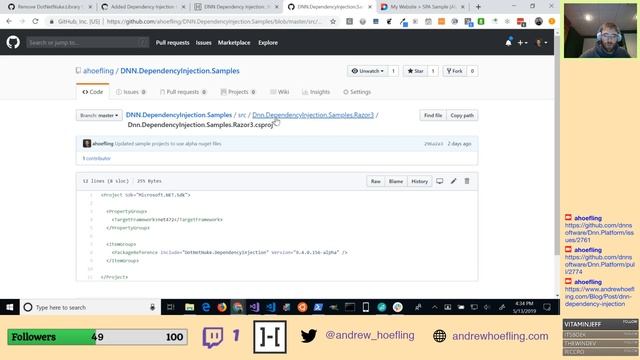The width and height of the screenshot is (640, 360).
Task: Click the Find file button
Action: [x=433, y=116]
